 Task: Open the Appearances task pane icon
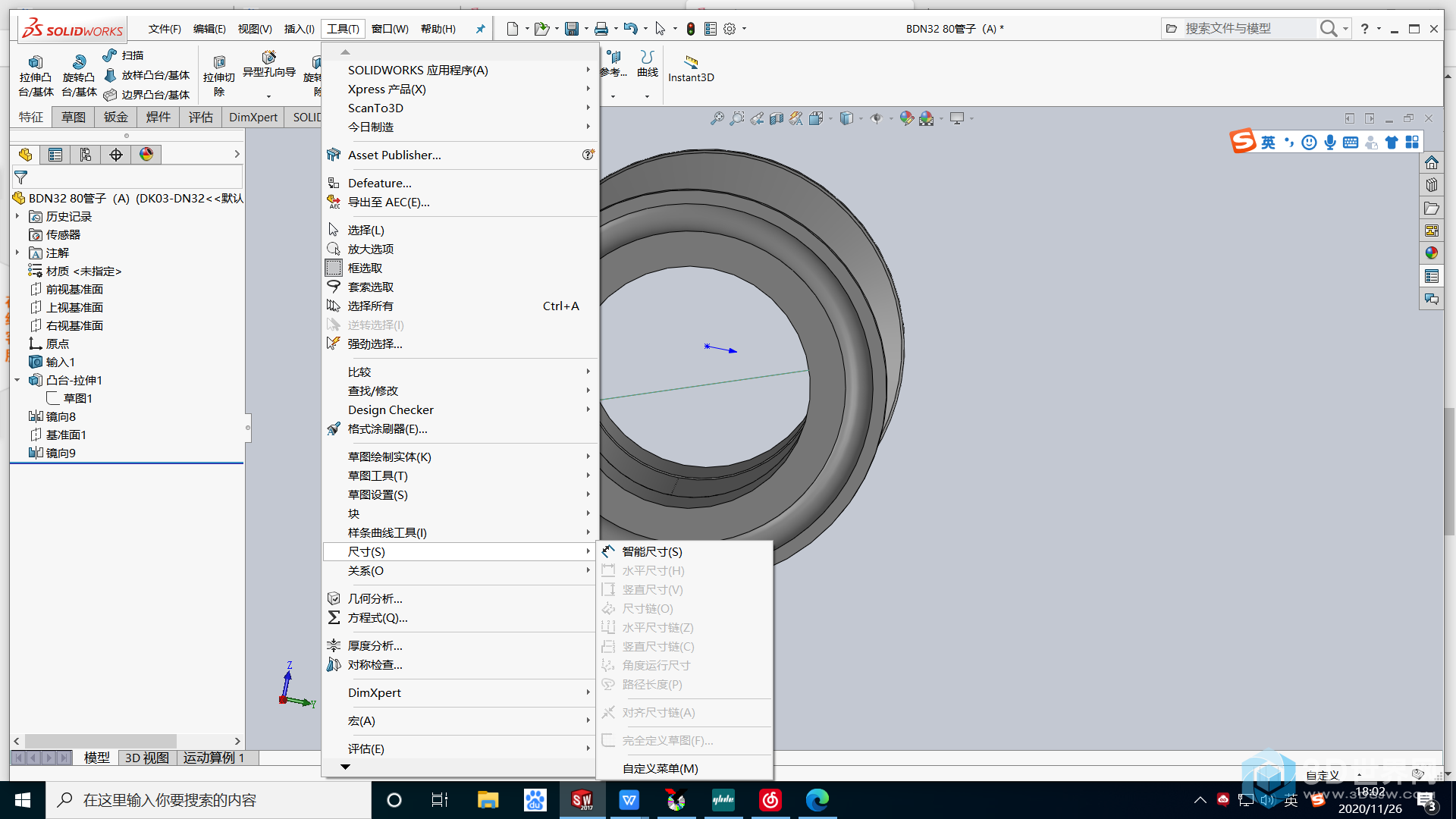click(1432, 253)
